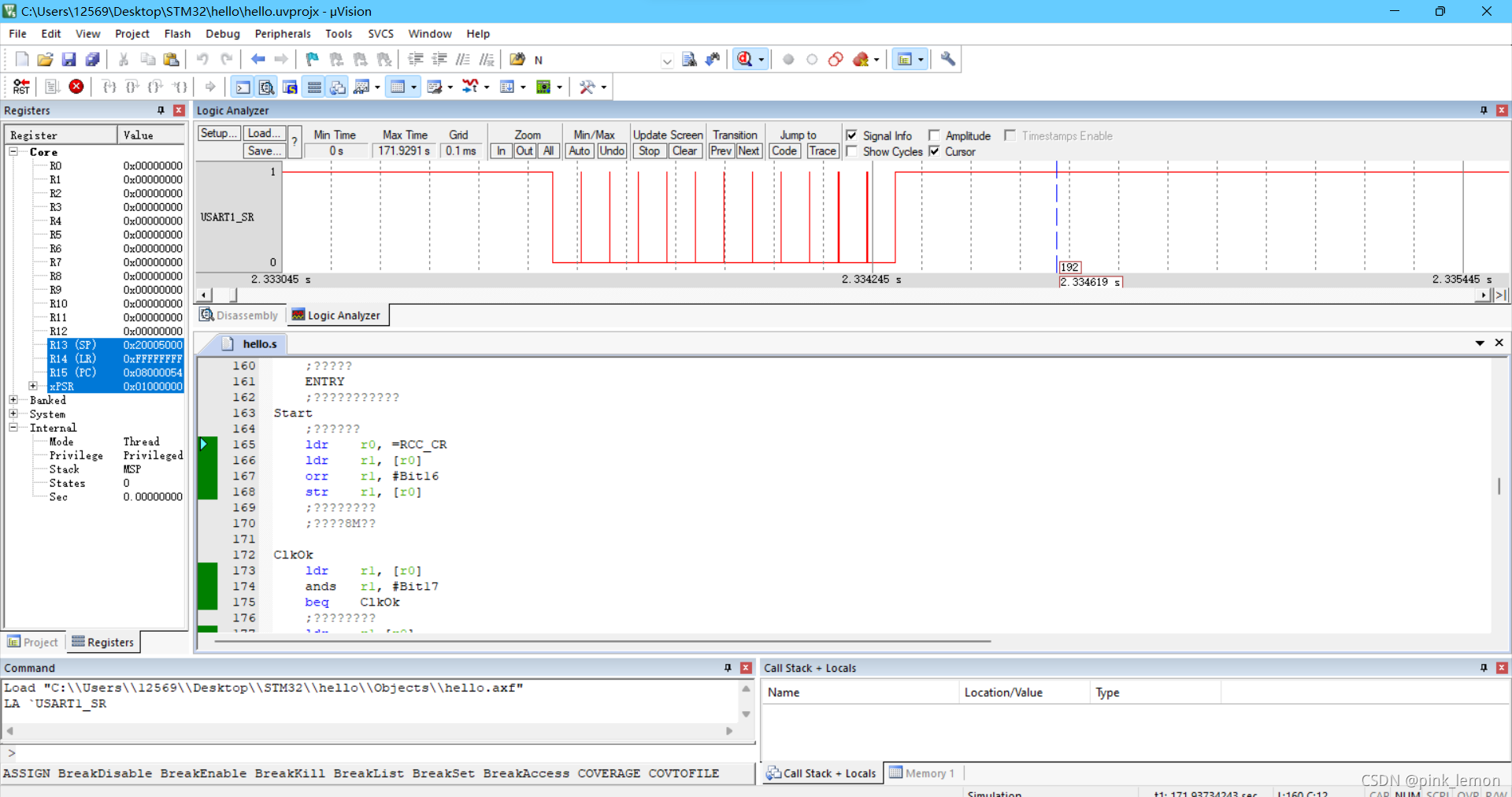Screen dimensions: 1512x797
Task: Enable the Show Cycles checkbox
Action: click(851, 151)
